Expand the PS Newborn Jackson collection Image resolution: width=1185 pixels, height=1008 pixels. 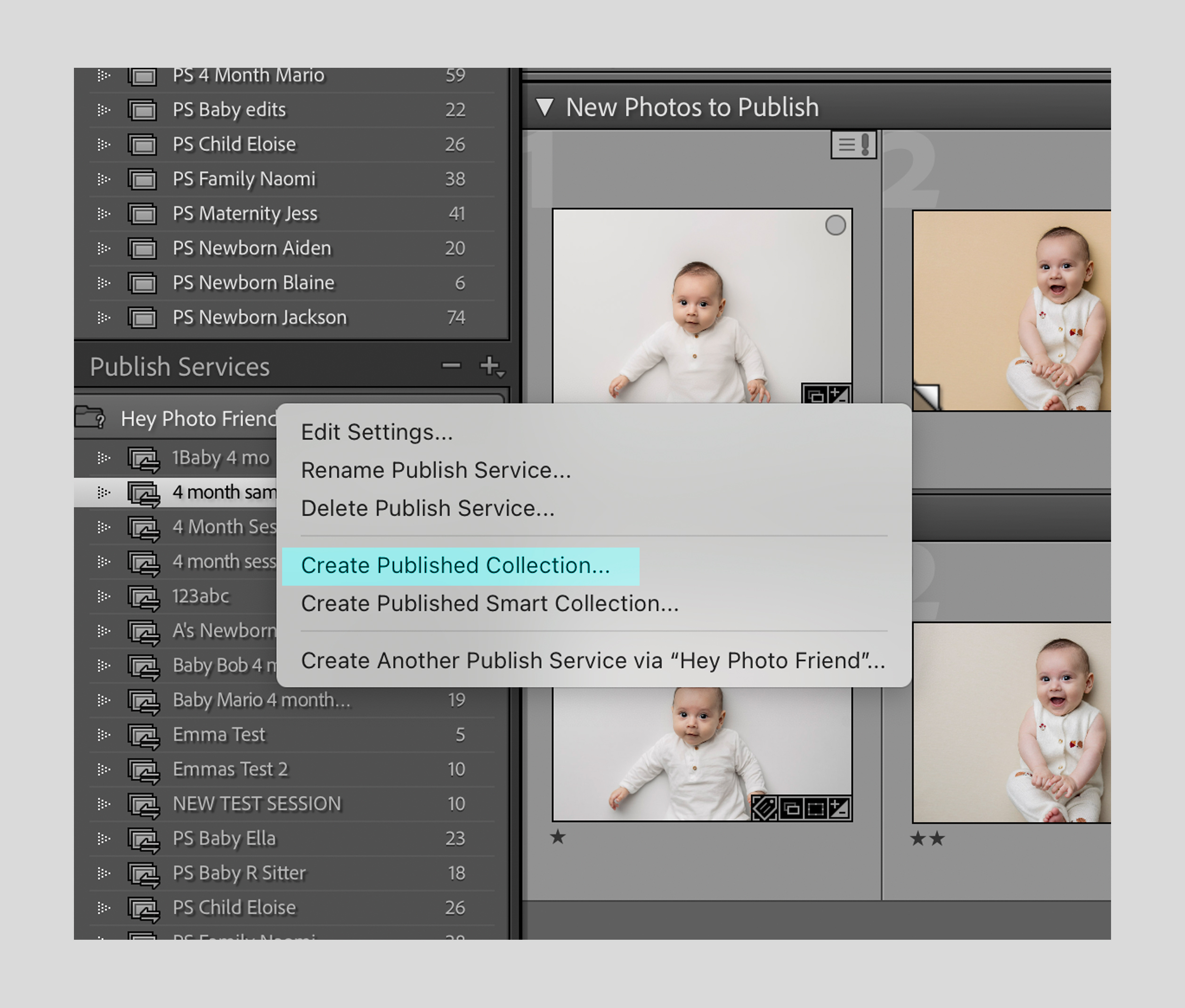click(x=104, y=317)
